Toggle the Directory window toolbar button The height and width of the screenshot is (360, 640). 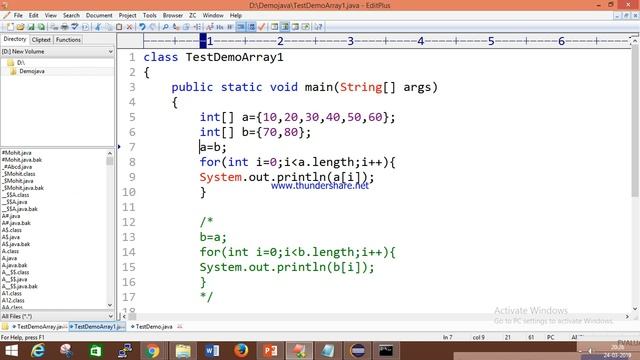point(284,27)
